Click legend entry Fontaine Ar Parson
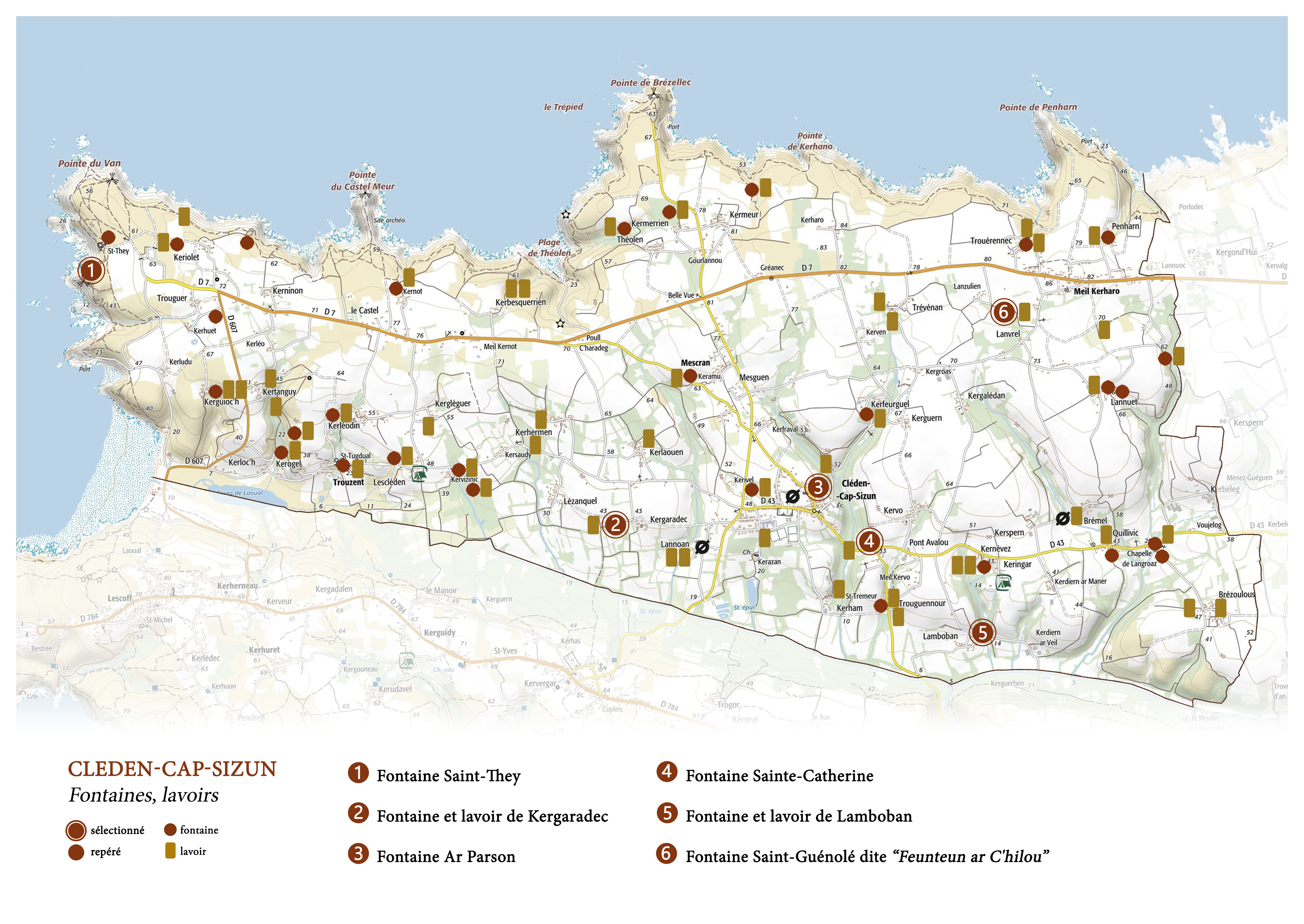The height and width of the screenshot is (924, 1304). point(445,856)
